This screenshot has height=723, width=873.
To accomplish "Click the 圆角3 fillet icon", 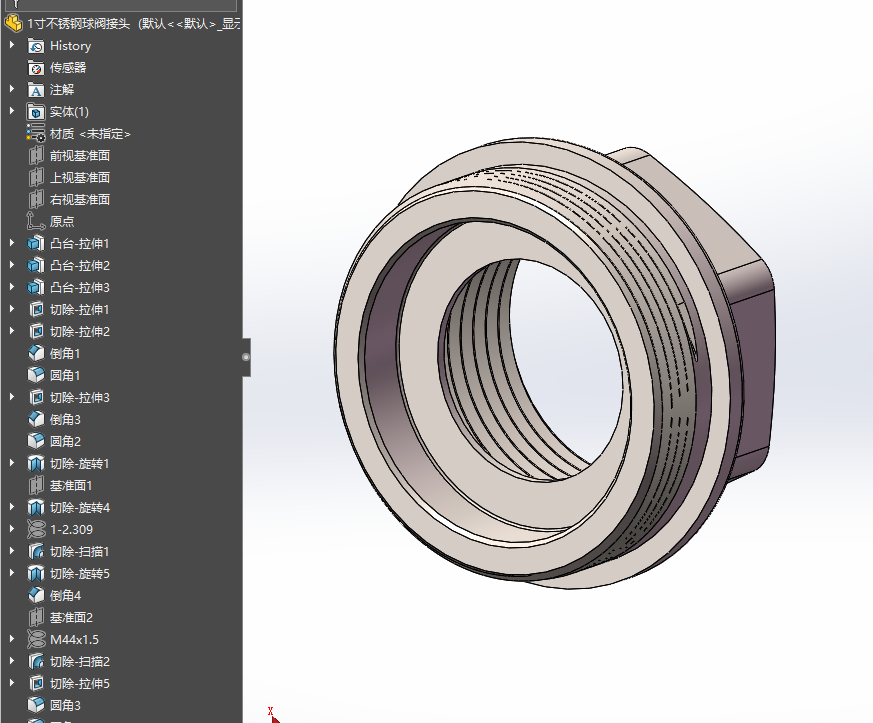I will click(36, 706).
